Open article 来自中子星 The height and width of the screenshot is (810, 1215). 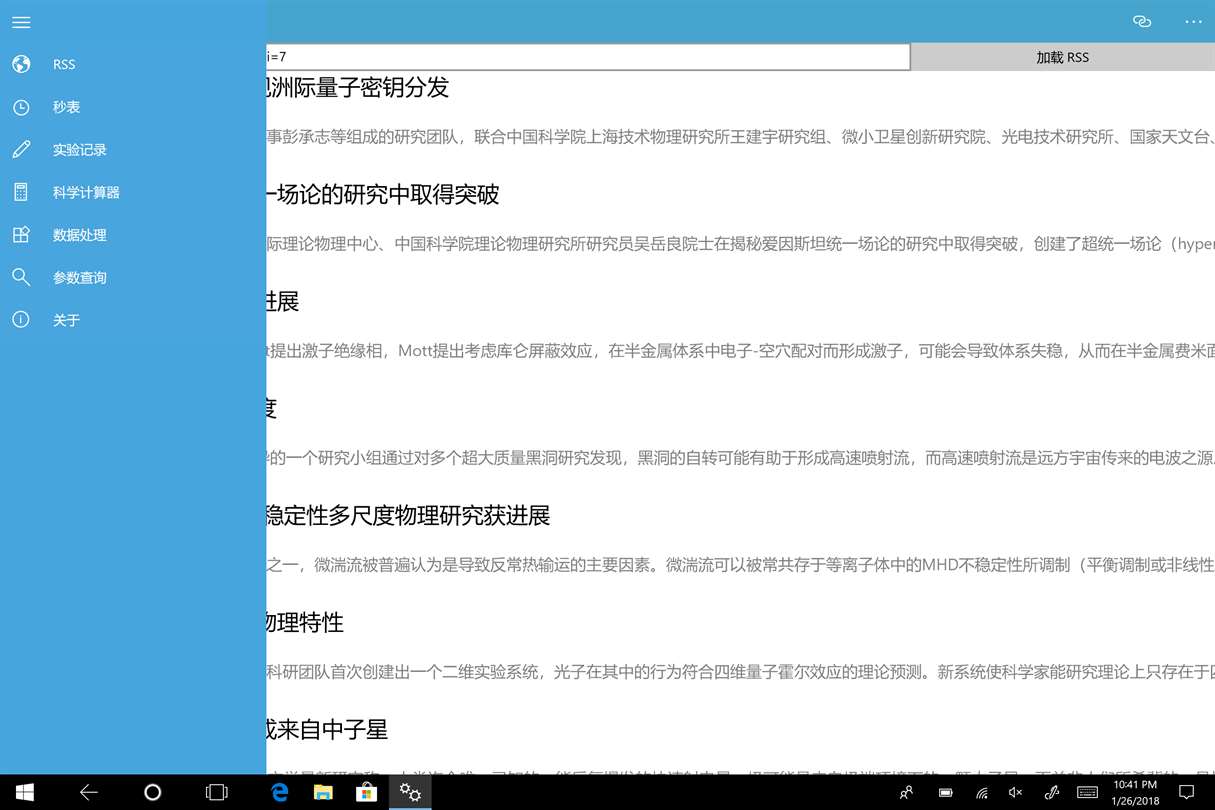pos(327,729)
